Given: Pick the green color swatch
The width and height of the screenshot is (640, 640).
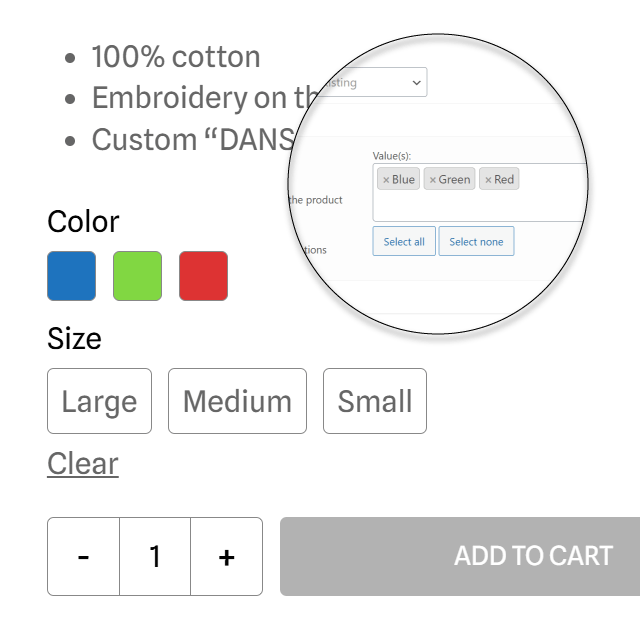Looking at the screenshot, I should [138, 276].
